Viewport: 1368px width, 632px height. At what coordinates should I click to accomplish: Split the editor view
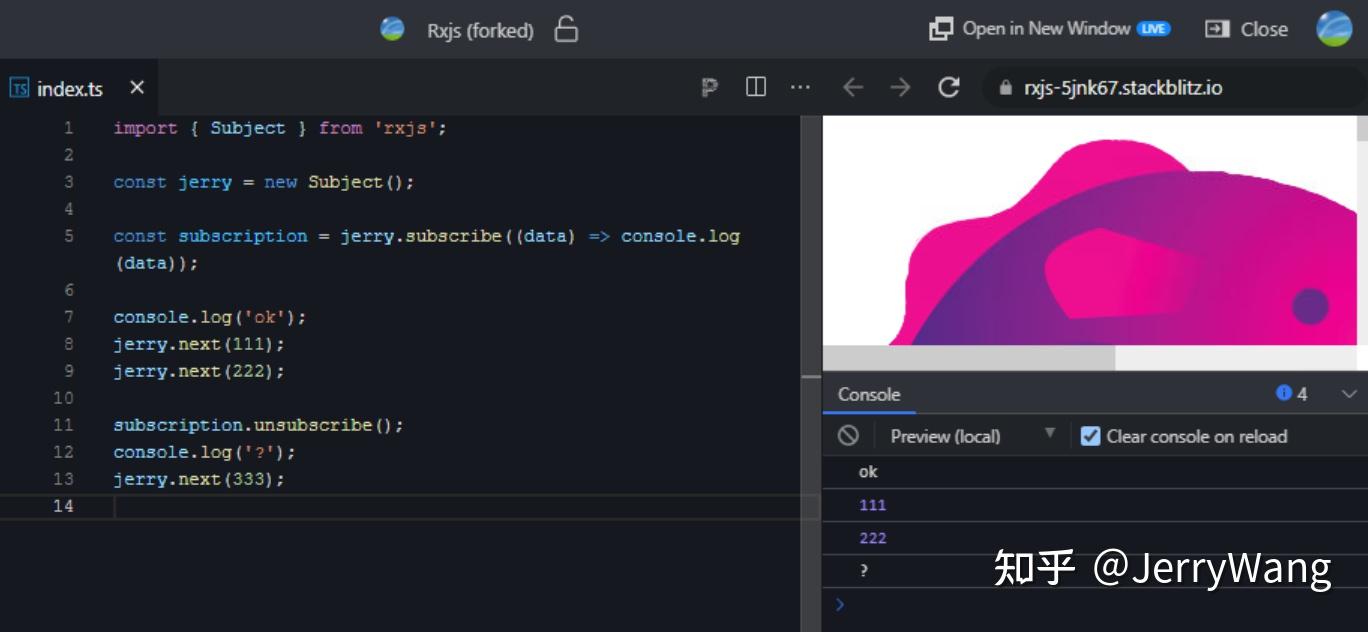(756, 87)
